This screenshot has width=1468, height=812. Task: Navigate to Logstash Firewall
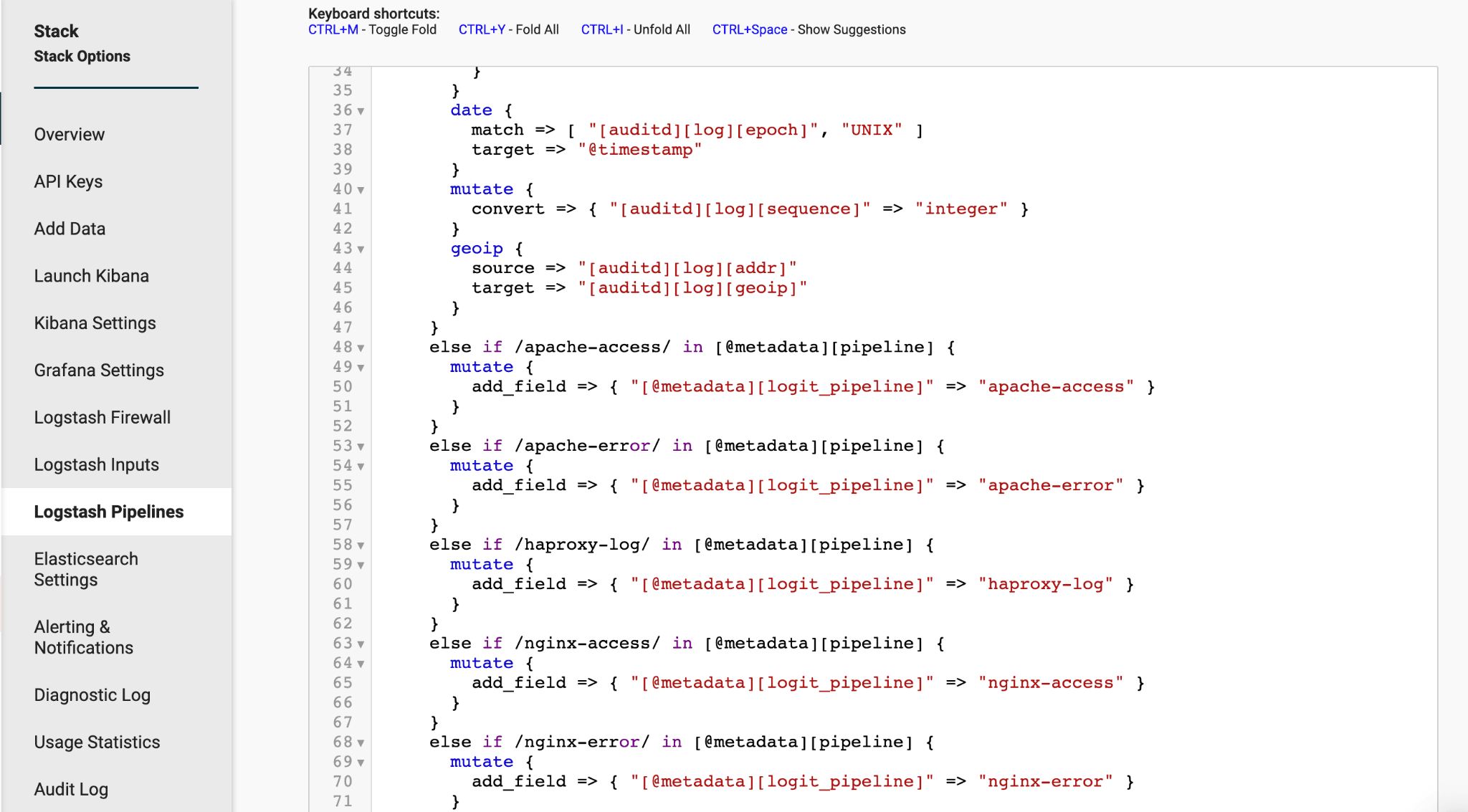[103, 418]
